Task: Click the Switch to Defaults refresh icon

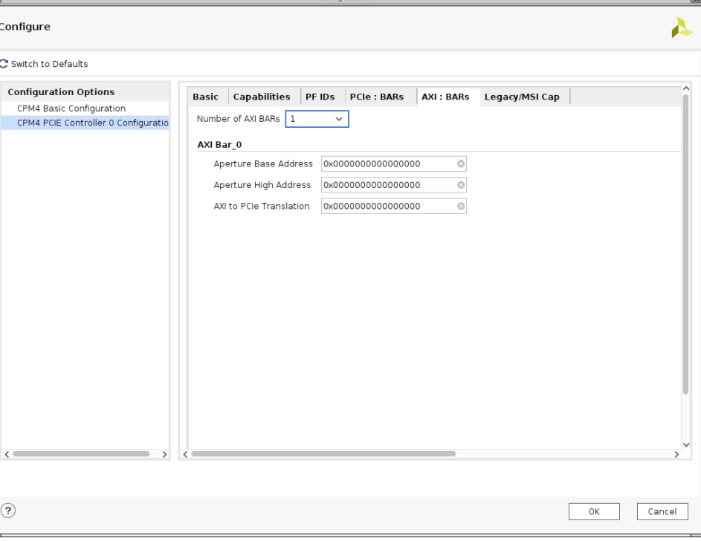Action: [x=4, y=64]
